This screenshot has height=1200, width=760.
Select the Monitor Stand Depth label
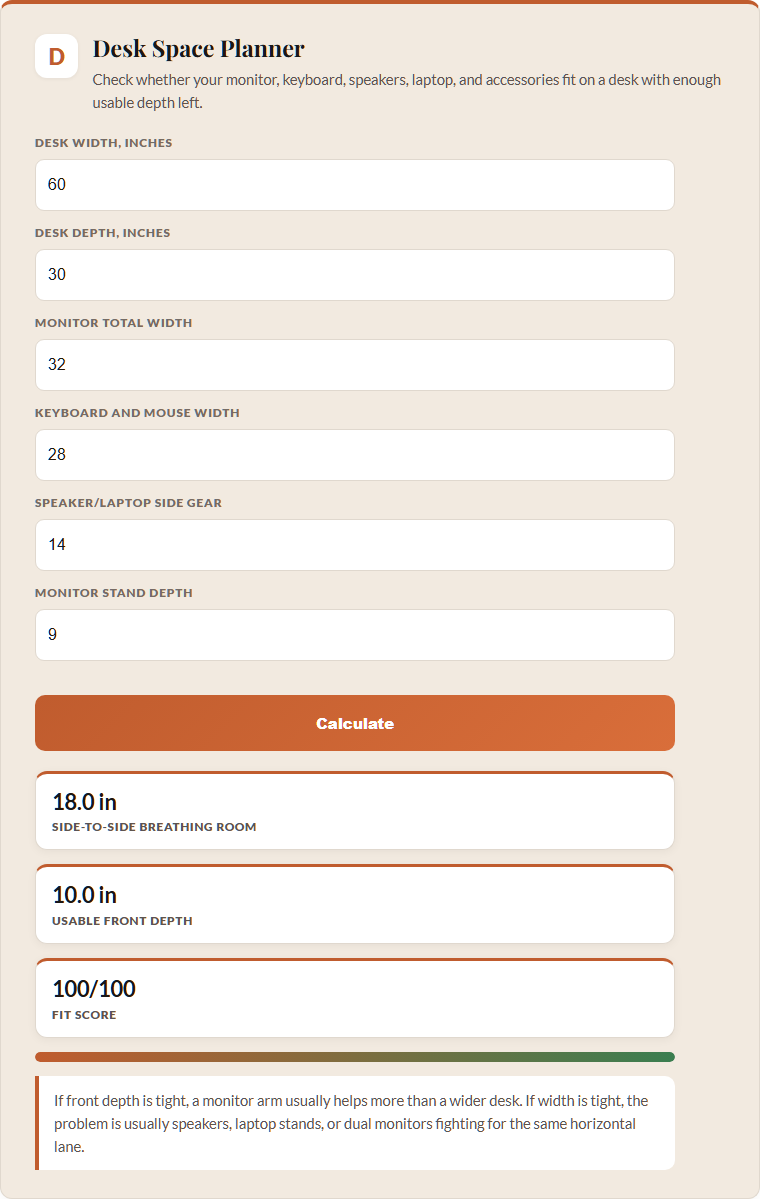(114, 593)
